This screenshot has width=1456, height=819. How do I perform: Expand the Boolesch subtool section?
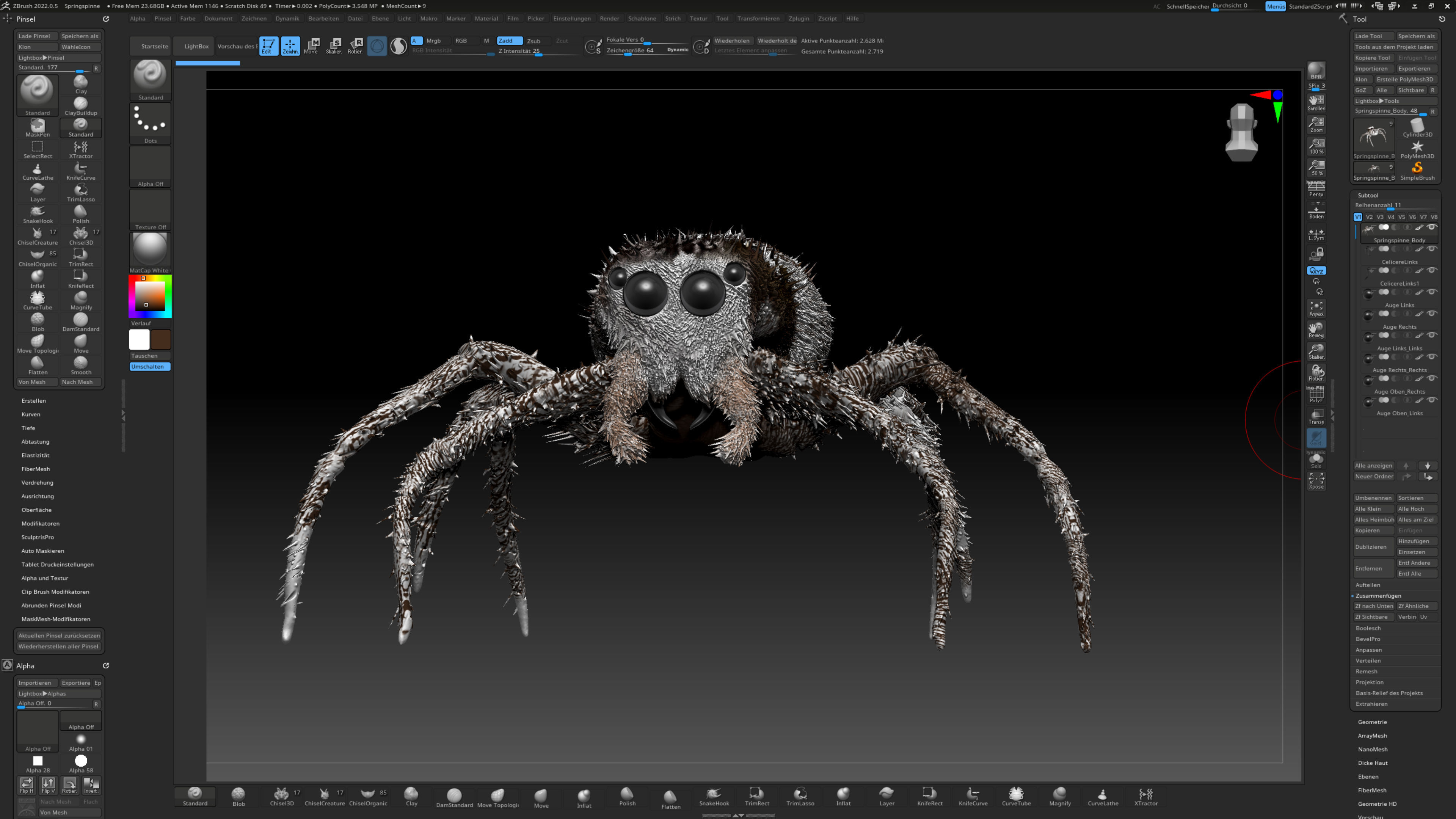tap(1368, 629)
